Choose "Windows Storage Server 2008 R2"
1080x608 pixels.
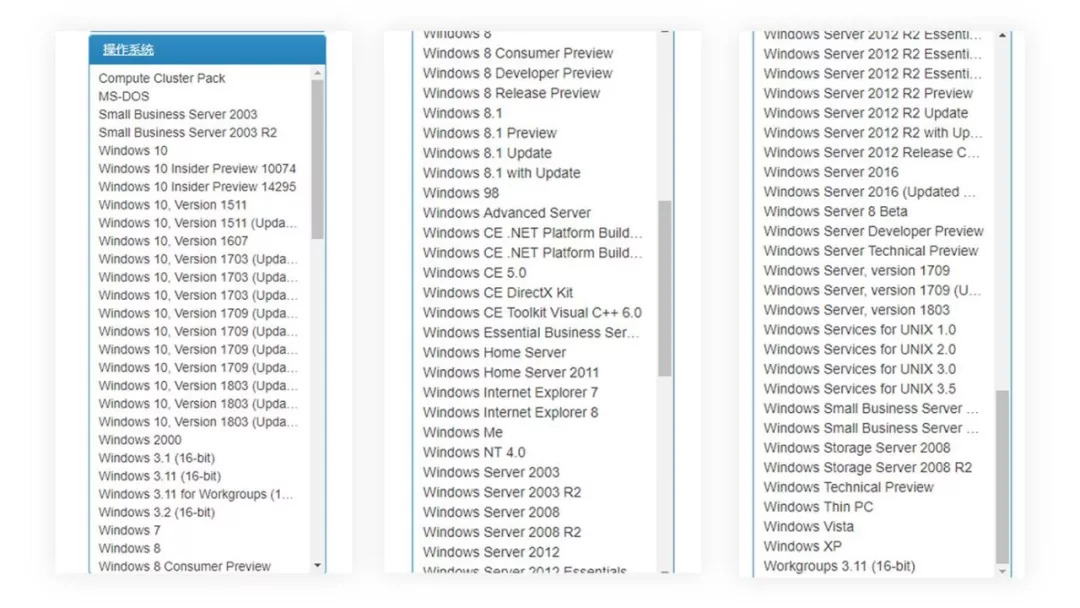tap(868, 468)
